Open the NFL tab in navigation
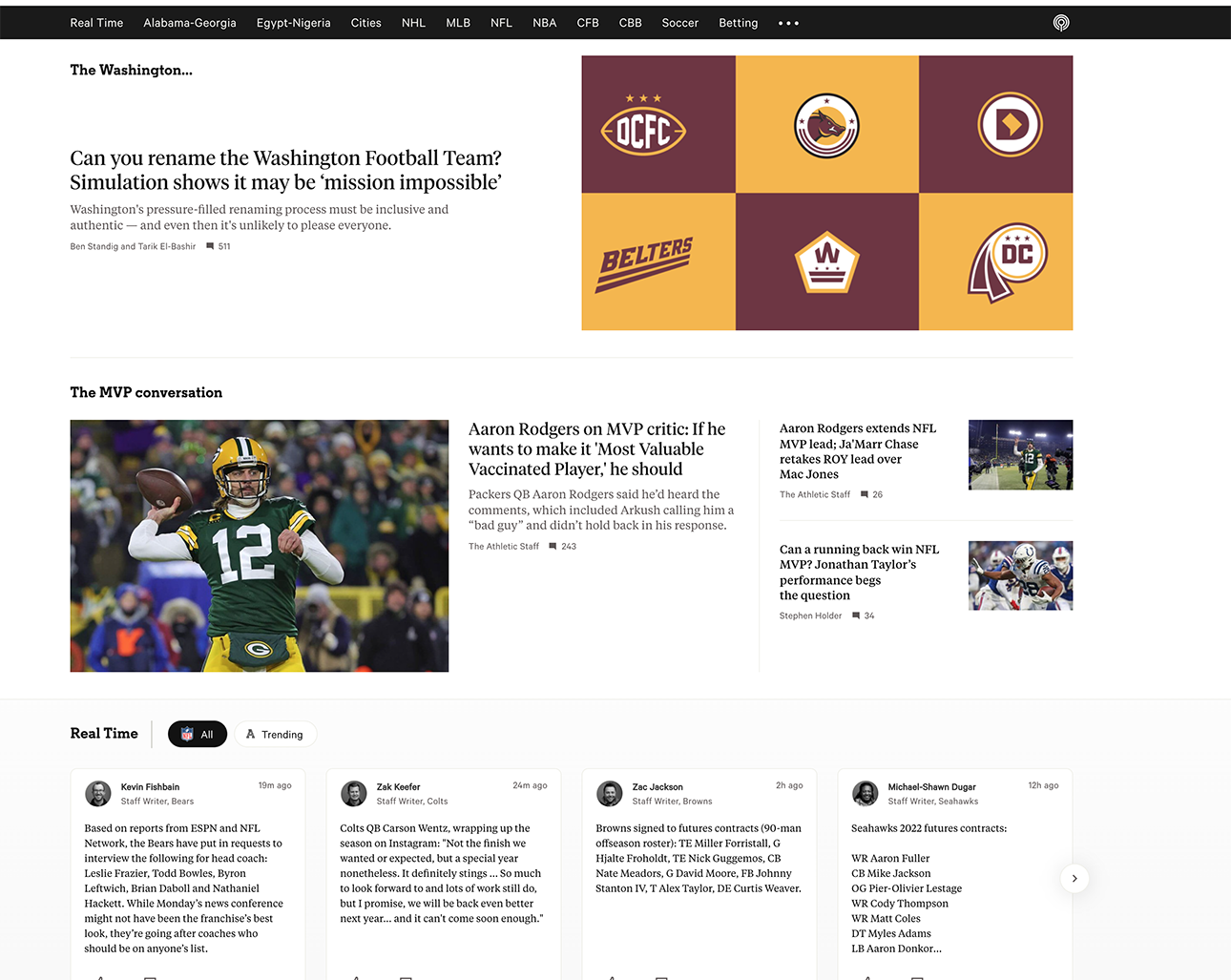 point(501,23)
